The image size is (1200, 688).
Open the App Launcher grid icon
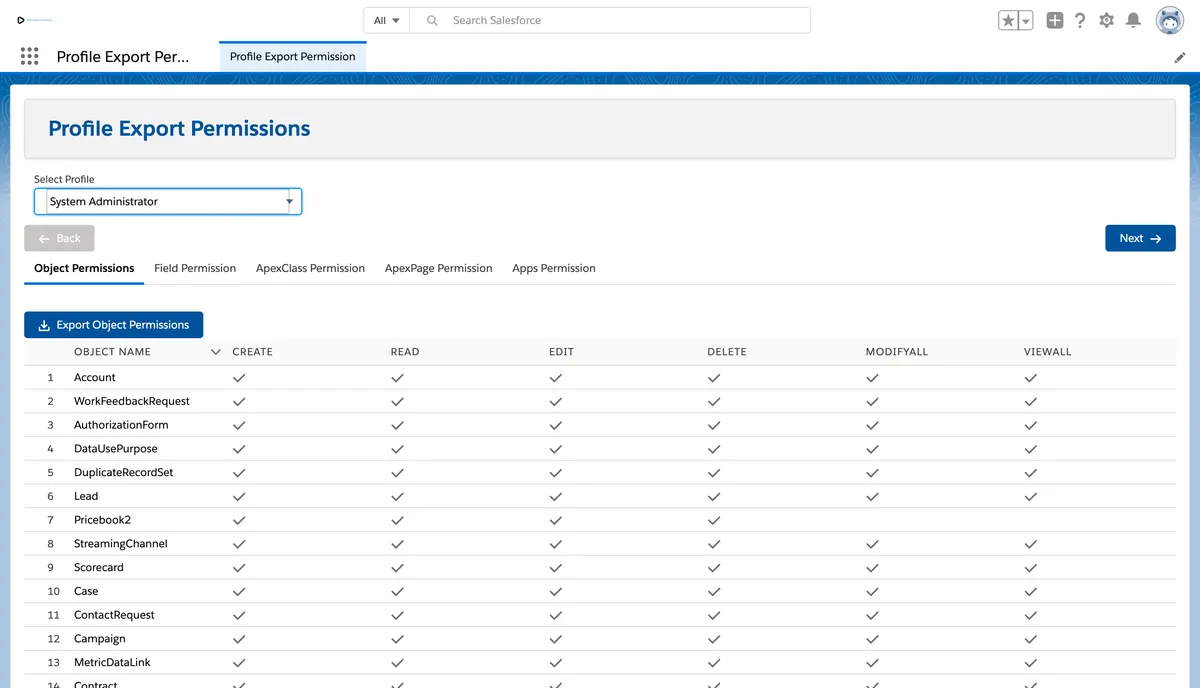point(29,56)
